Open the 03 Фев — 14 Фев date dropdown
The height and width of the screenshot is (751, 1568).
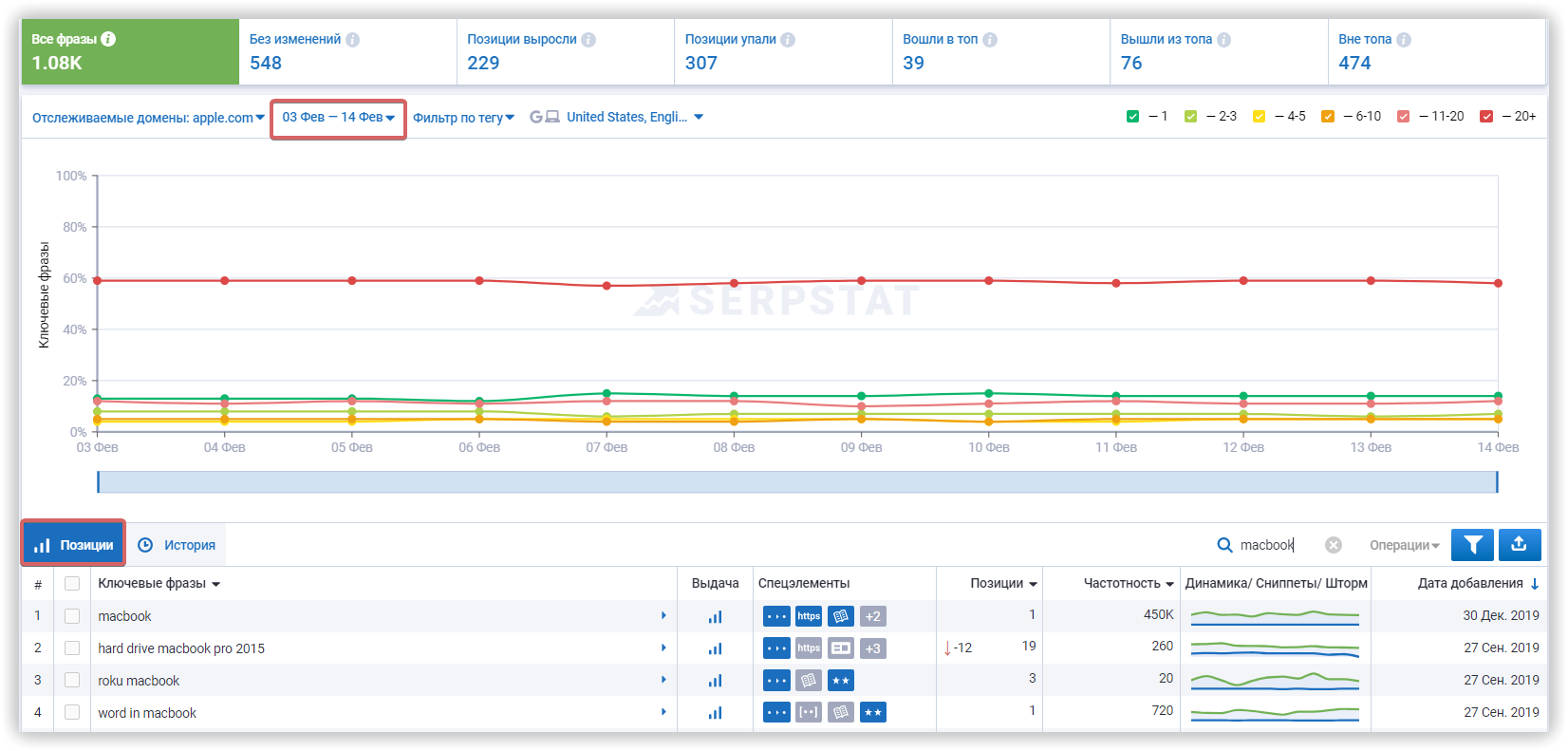click(x=339, y=118)
